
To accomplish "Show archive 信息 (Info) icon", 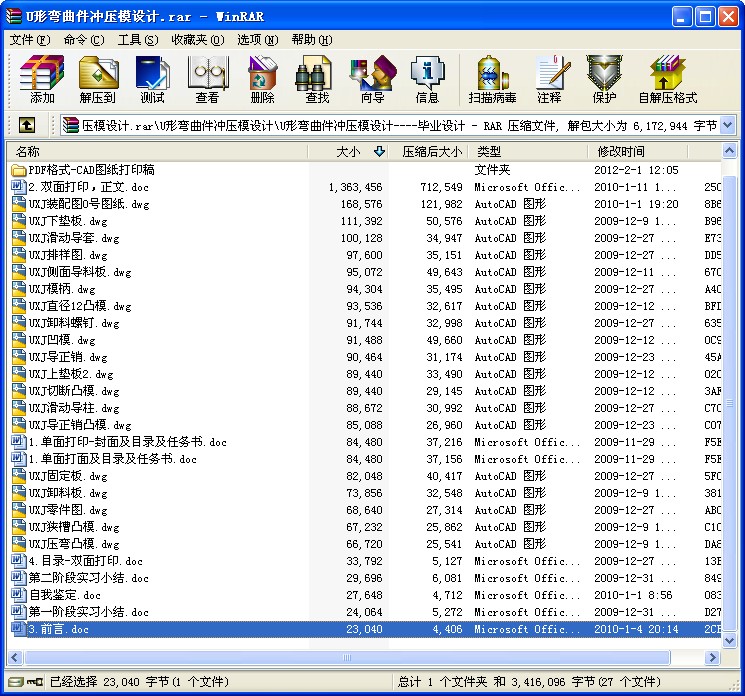I will coord(427,79).
